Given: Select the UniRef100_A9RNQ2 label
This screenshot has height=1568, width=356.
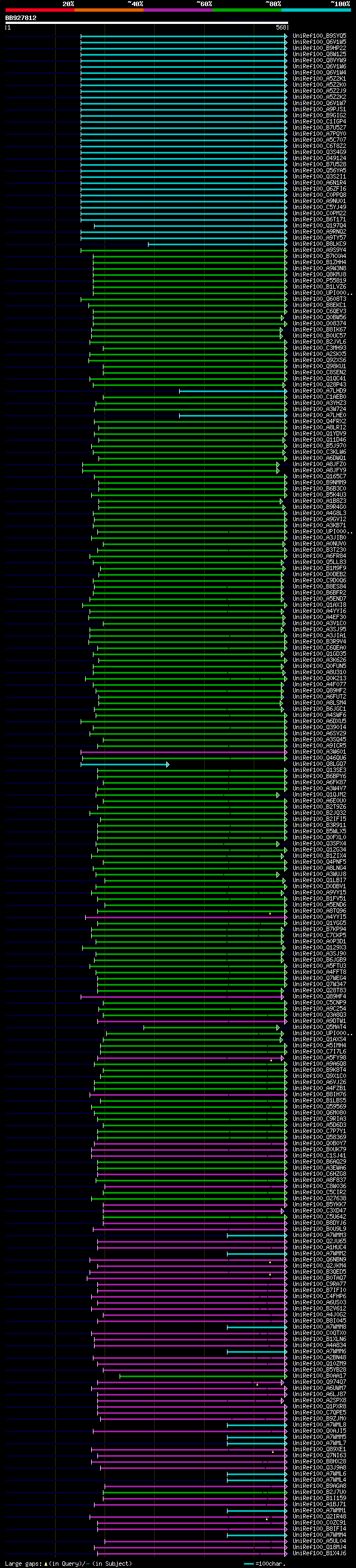Looking at the screenshot, I should click(319, 232).
